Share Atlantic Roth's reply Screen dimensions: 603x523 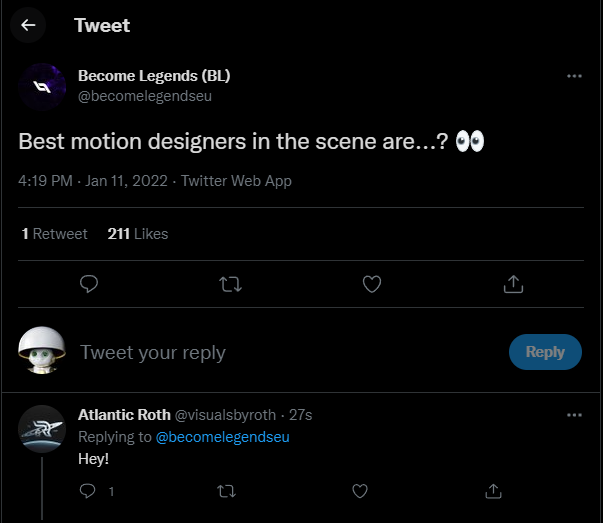(492, 491)
